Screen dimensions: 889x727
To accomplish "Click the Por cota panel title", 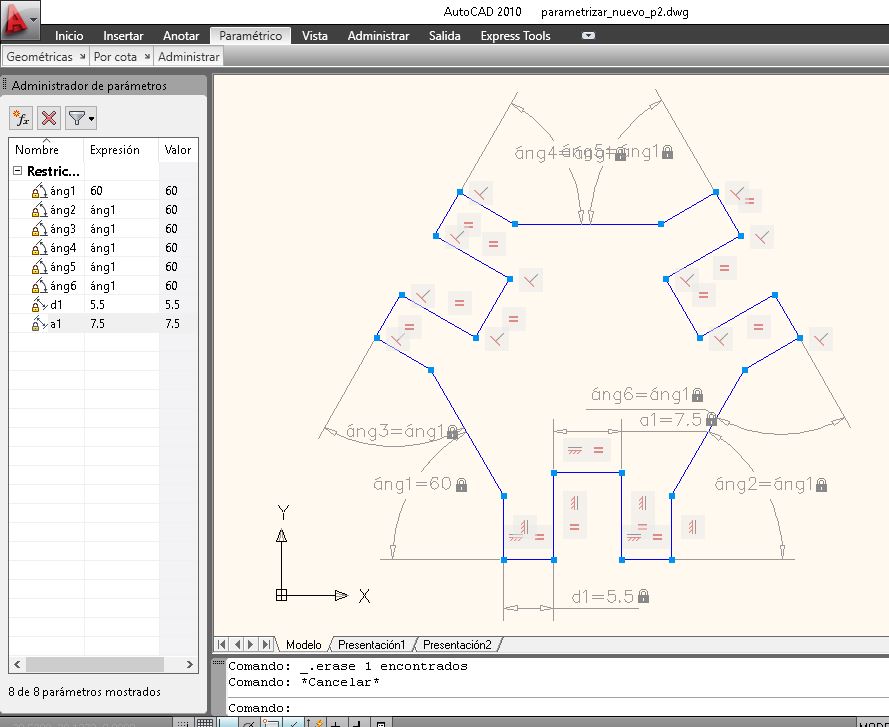I will tap(115, 57).
